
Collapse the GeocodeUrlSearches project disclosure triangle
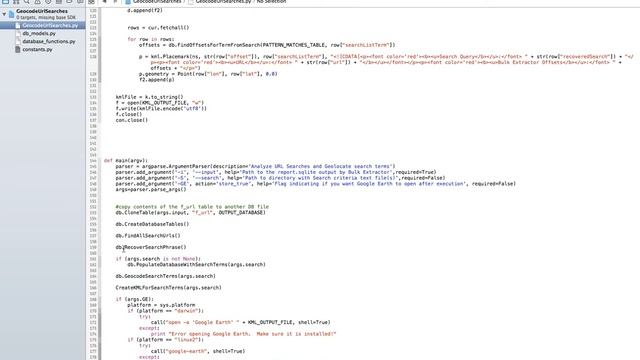point(4,14)
